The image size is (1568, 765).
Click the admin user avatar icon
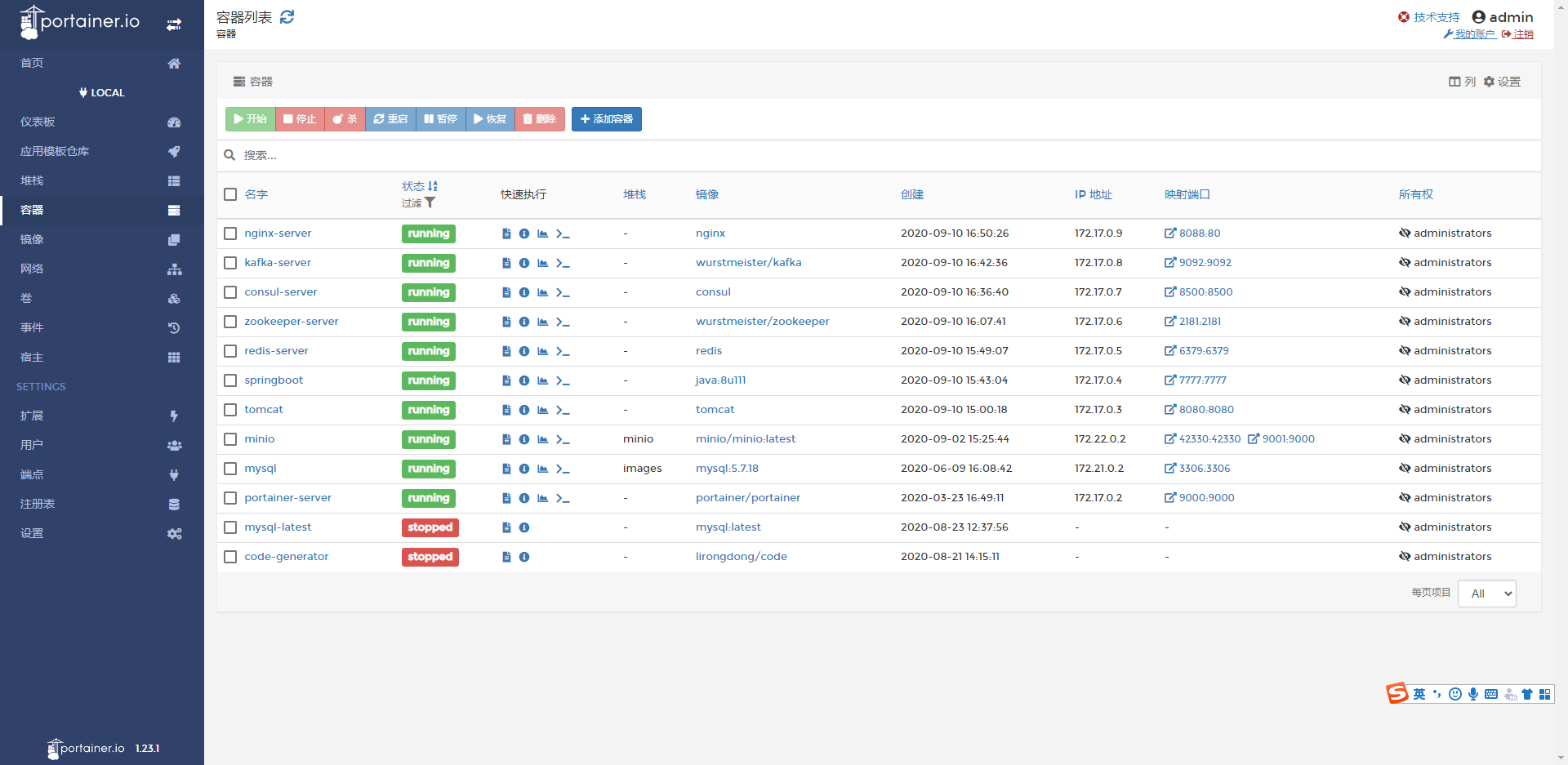coord(1478,17)
